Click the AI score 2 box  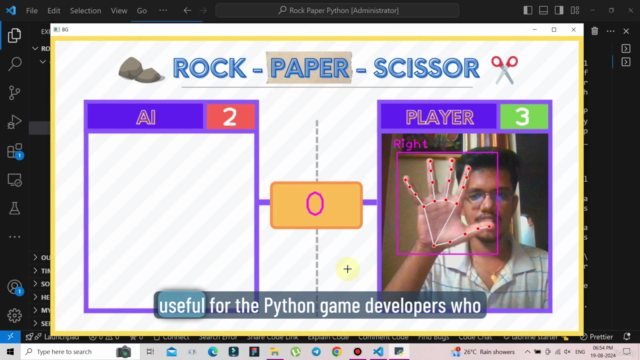[x=230, y=117]
